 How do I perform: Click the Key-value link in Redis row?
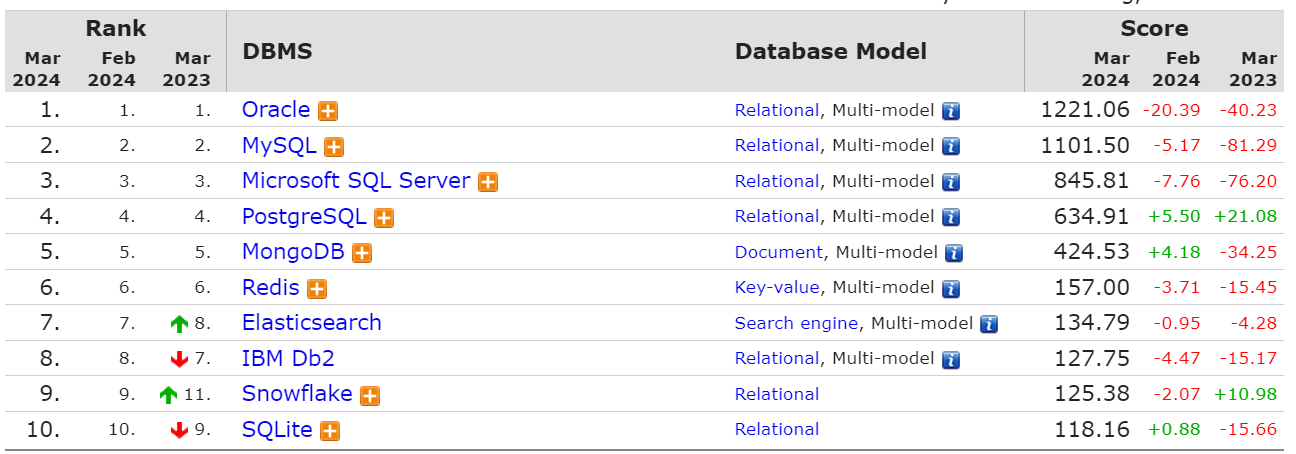pyautogui.click(x=777, y=288)
